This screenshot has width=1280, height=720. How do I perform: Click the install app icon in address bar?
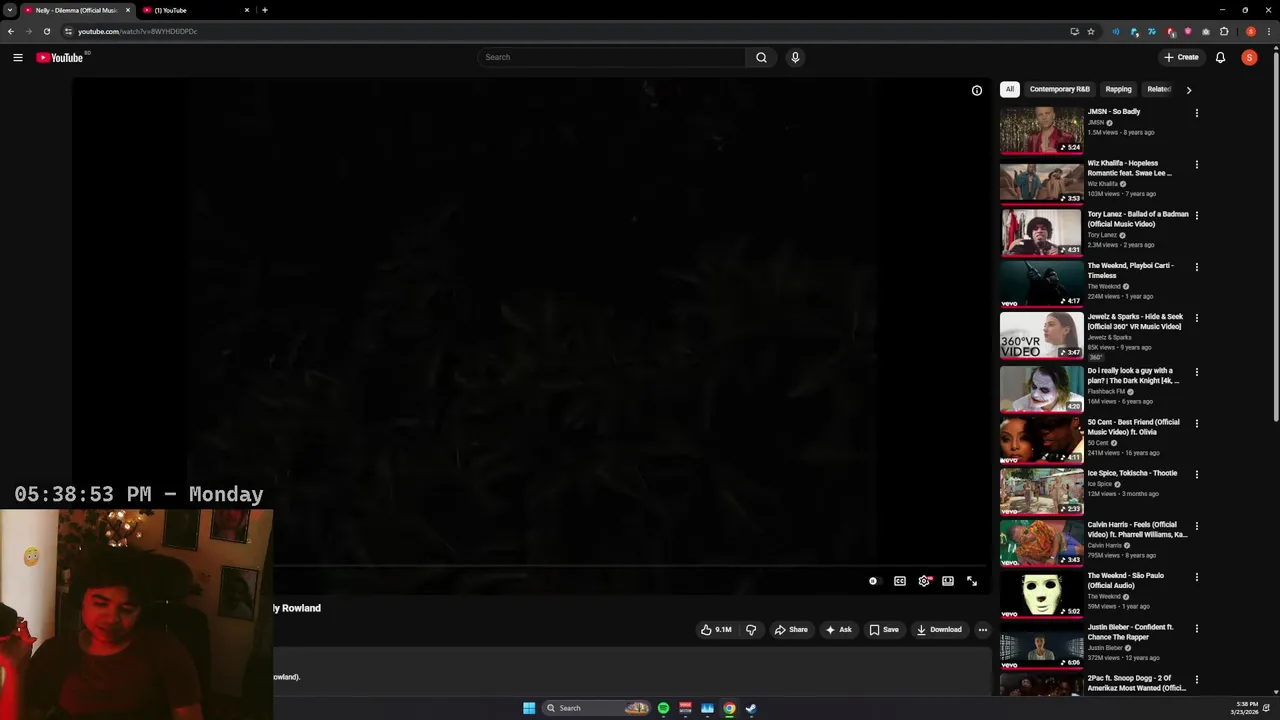coord(1075,31)
